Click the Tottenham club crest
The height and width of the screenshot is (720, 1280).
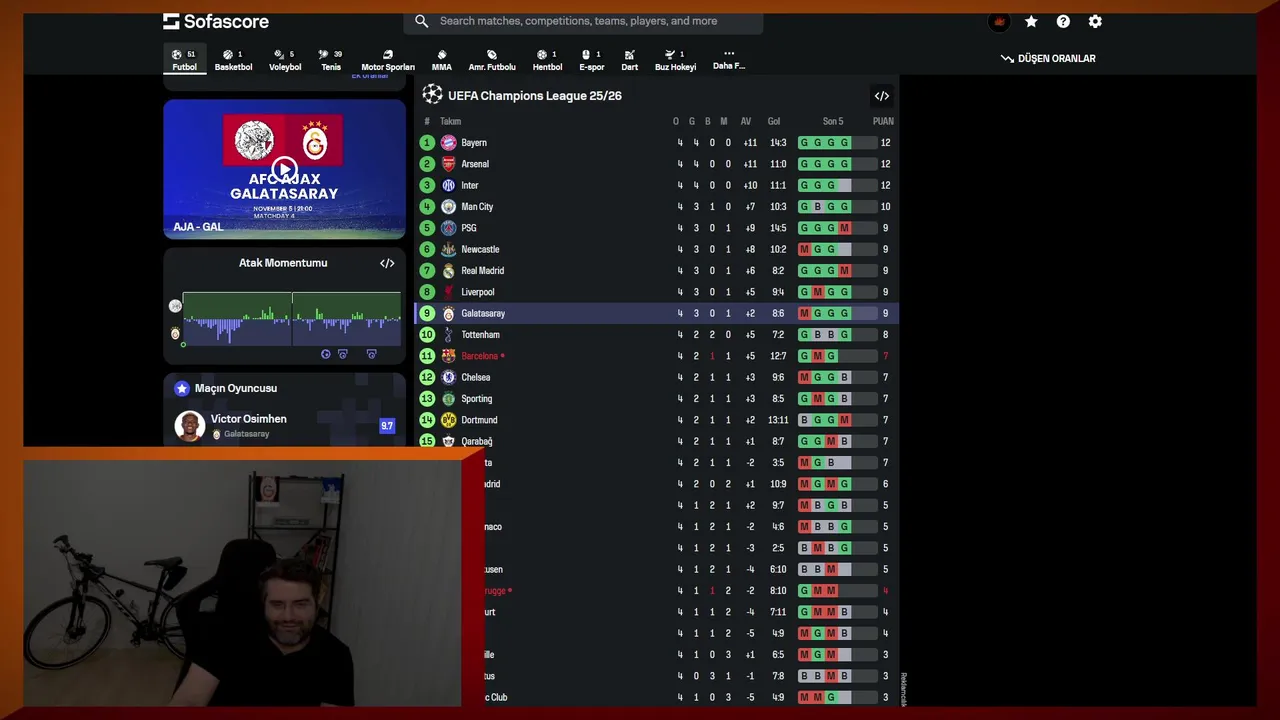click(x=448, y=335)
